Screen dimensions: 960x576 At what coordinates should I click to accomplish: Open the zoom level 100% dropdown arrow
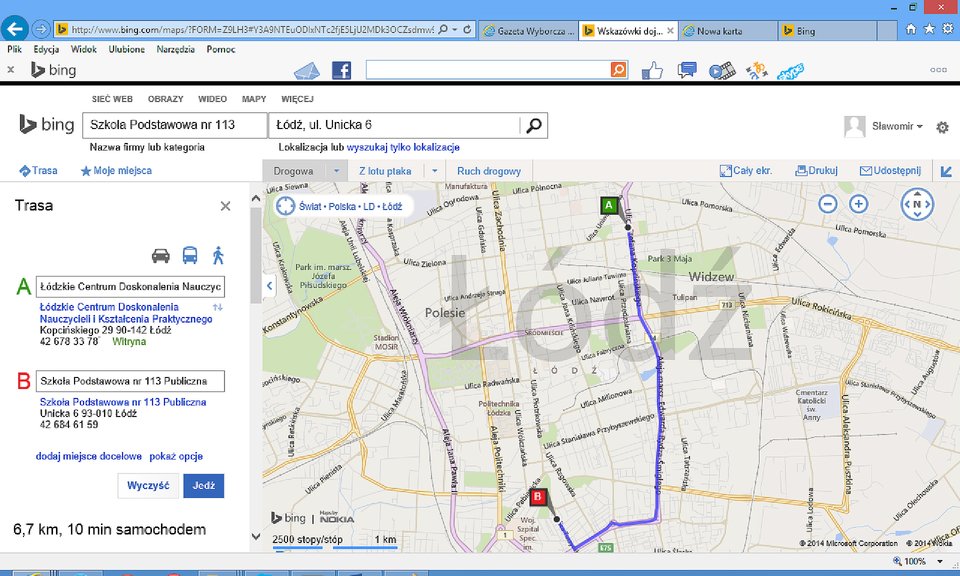pos(940,561)
